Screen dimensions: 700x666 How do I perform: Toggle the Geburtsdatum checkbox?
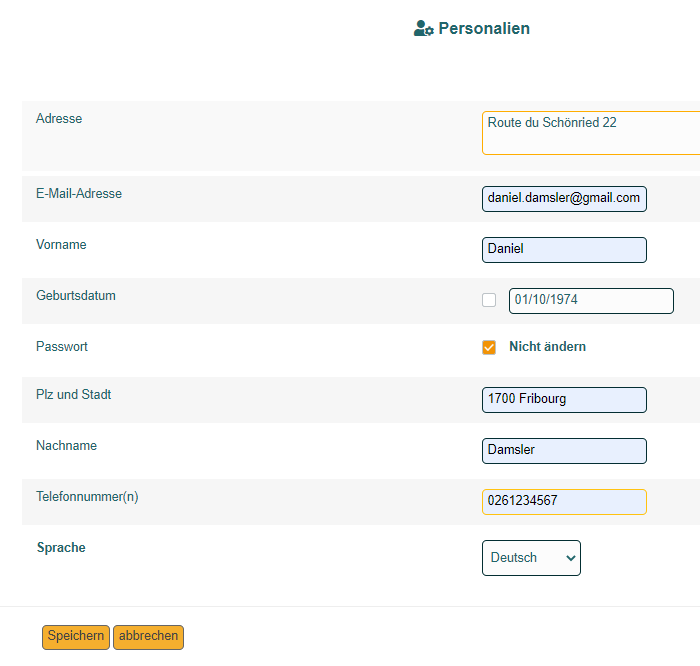pos(489,300)
